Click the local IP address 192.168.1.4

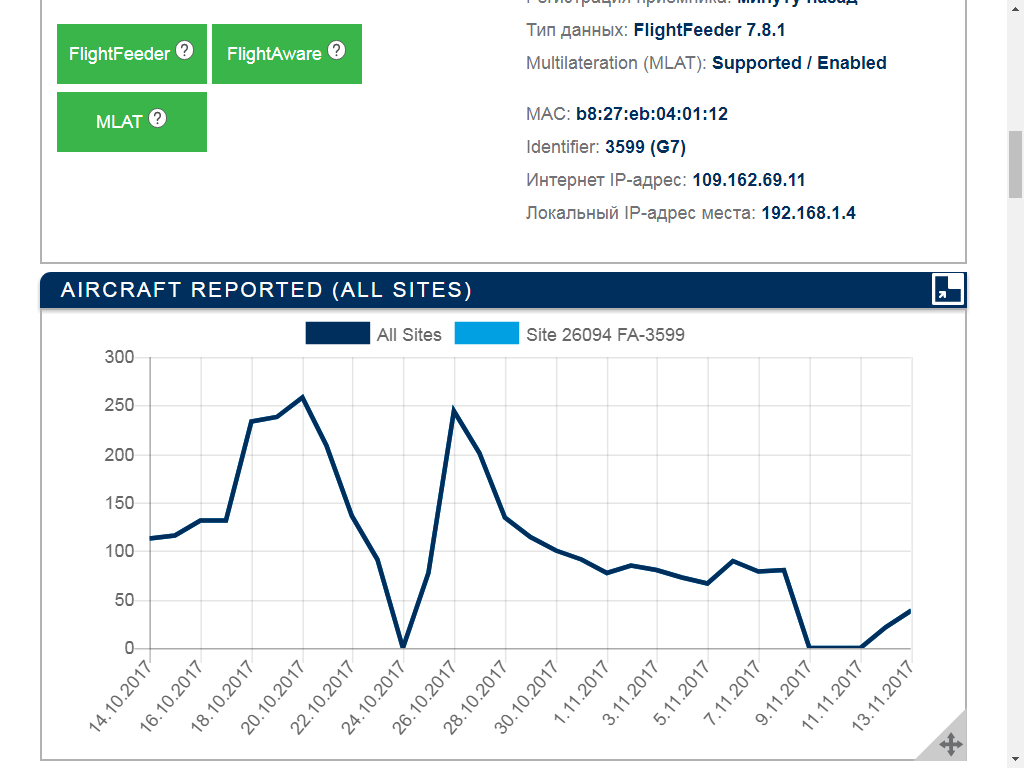808,213
